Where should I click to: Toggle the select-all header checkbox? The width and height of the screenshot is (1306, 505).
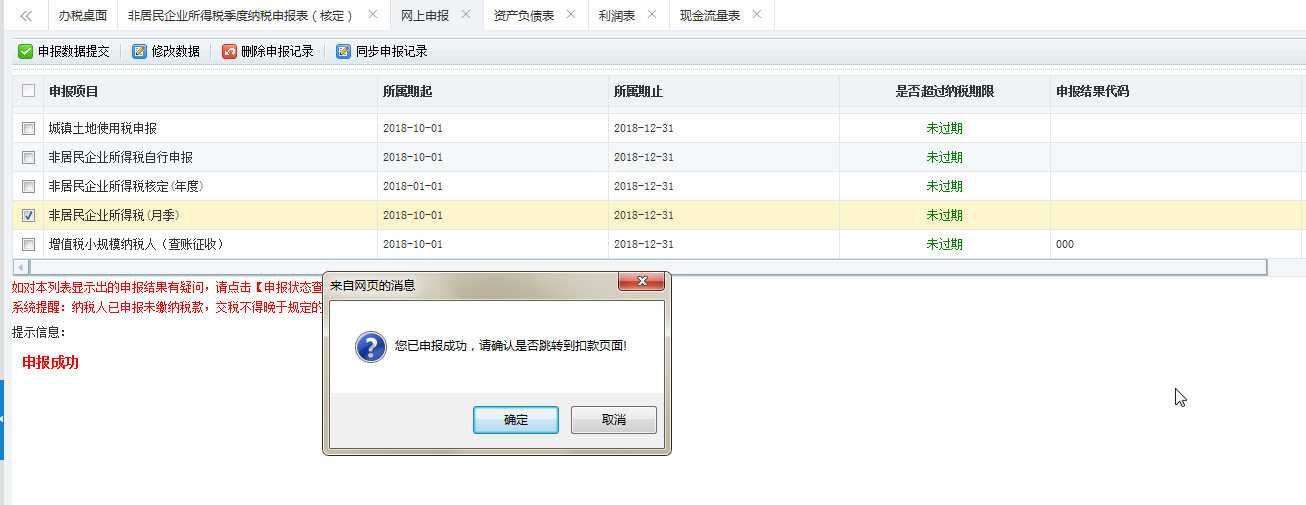click(x=28, y=91)
